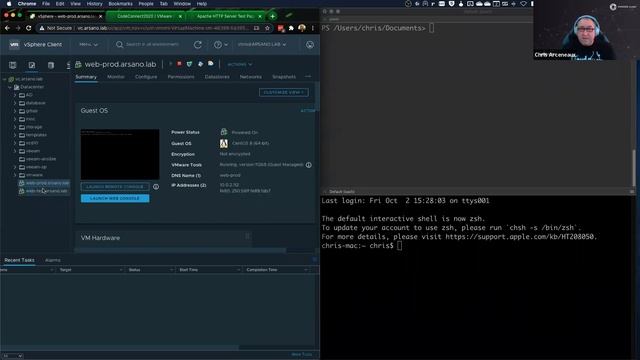The width and height of the screenshot is (640, 360).
Task: Switch to the Configure tab
Action: (146, 77)
